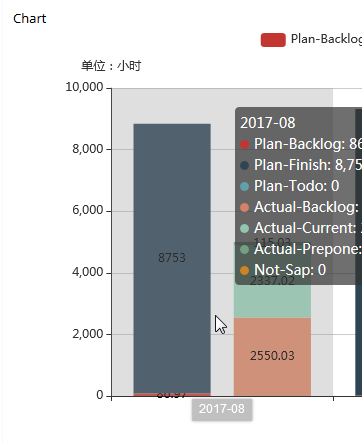
Task: Click the 10,000 y-axis label
Action: (84, 87)
